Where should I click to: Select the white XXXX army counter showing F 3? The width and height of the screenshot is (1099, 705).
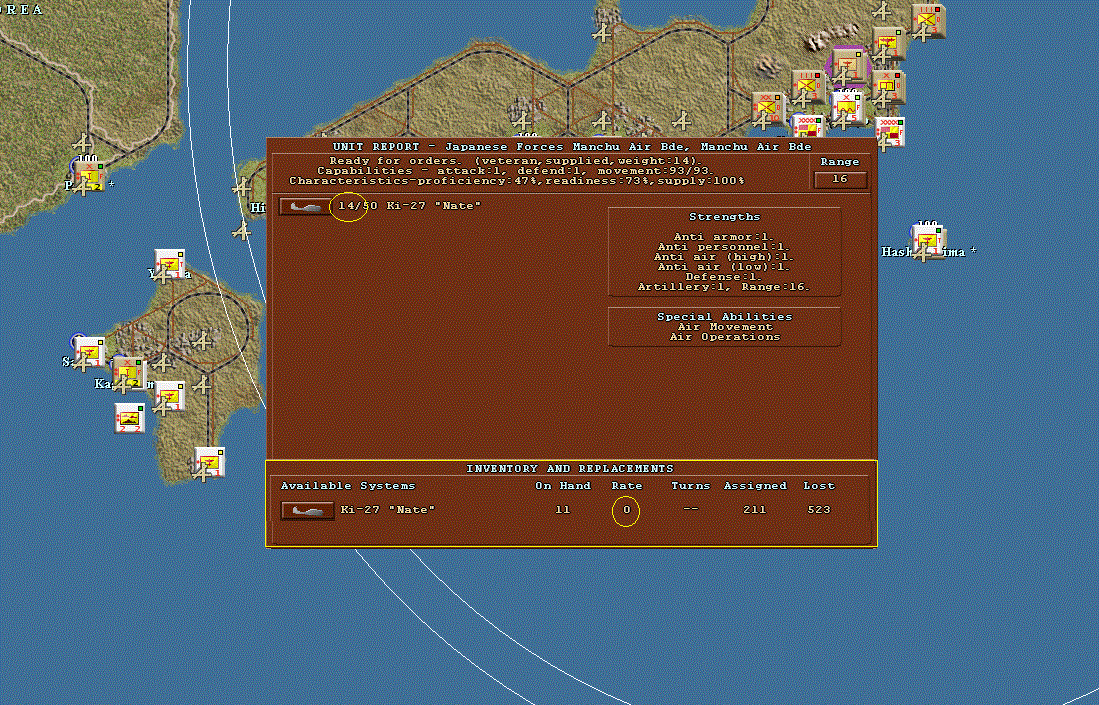[x=890, y=132]
